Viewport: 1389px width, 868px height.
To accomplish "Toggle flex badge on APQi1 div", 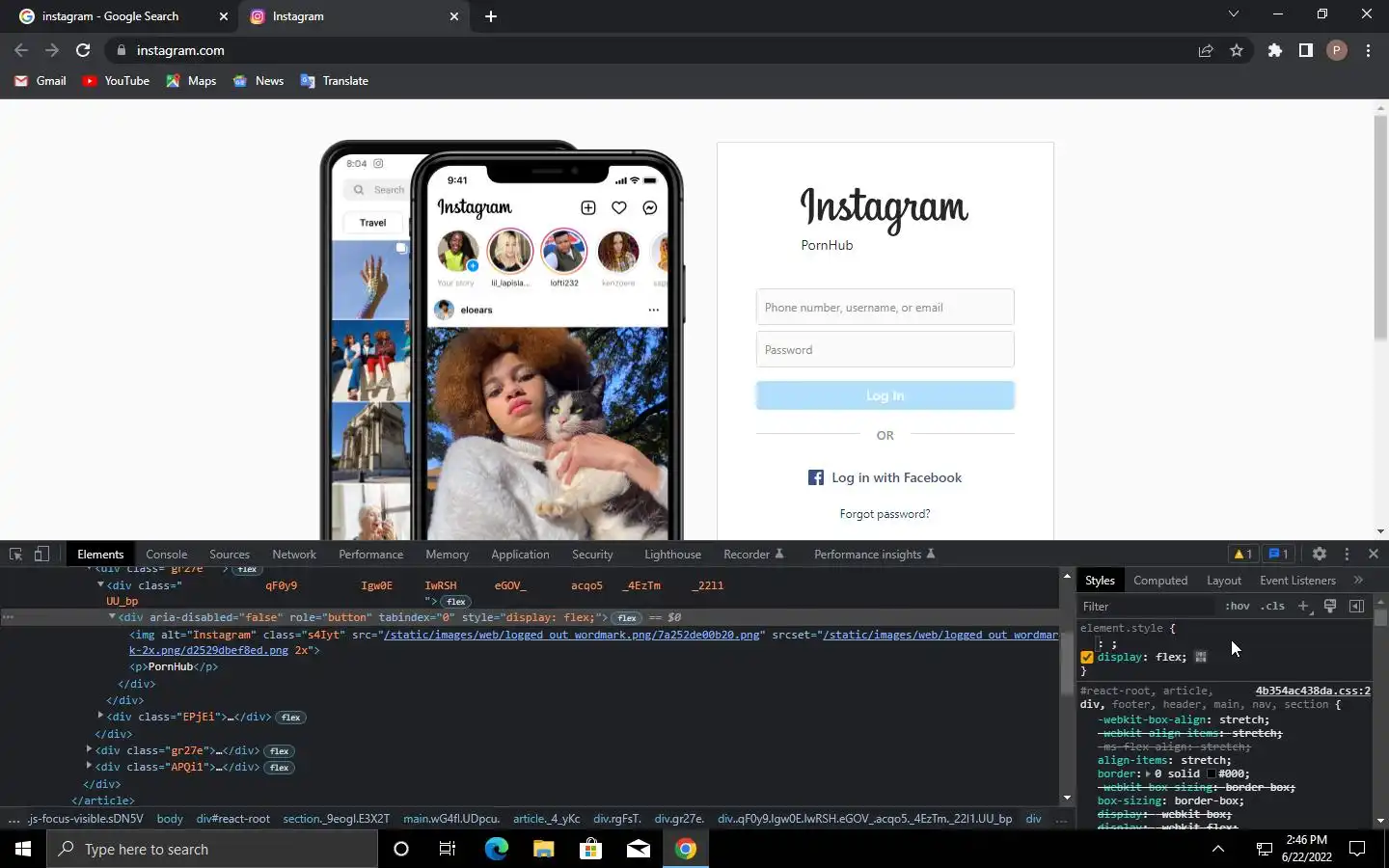I will pyautogui.click(x=280, y=768).
